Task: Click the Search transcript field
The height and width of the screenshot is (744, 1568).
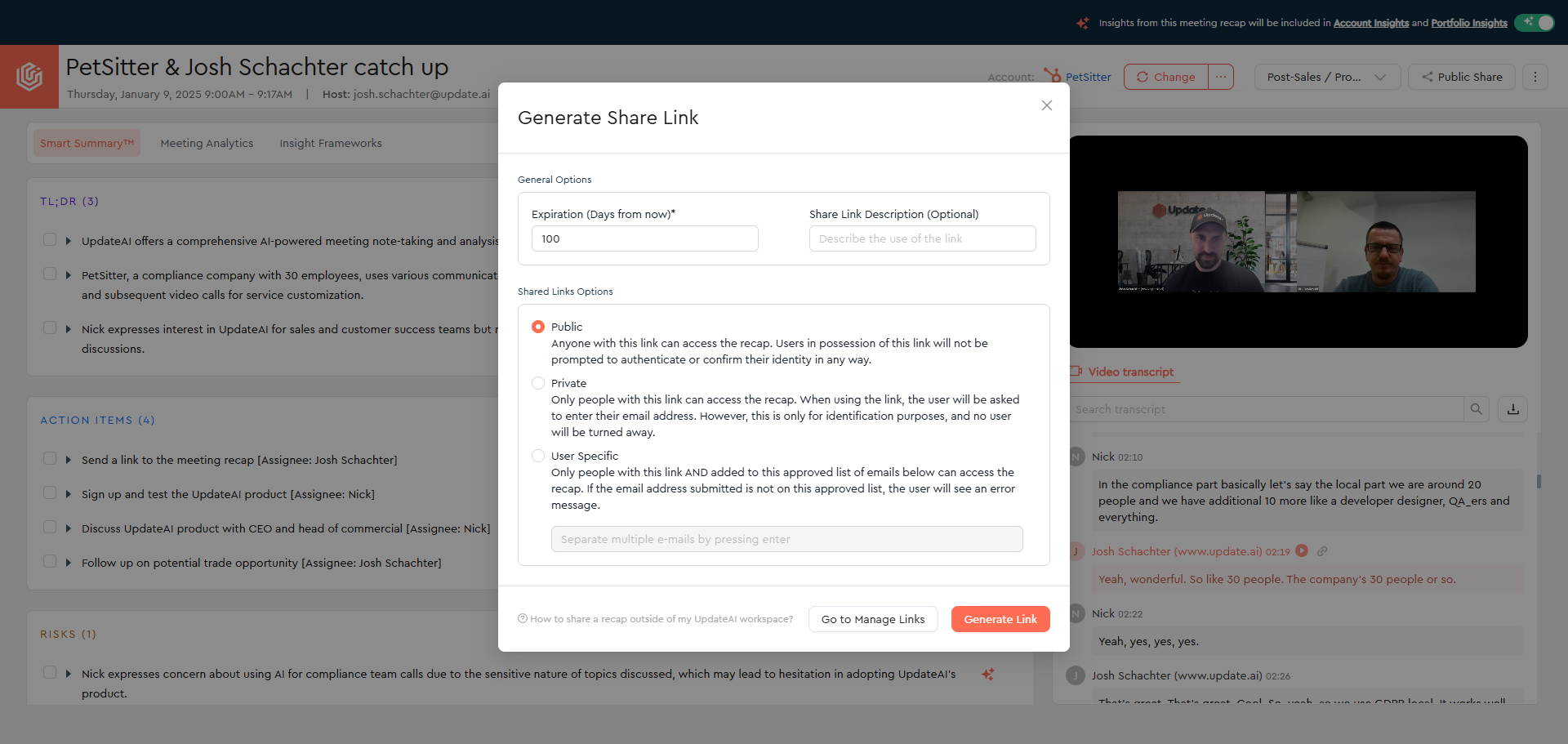Action: point(1267,409)
